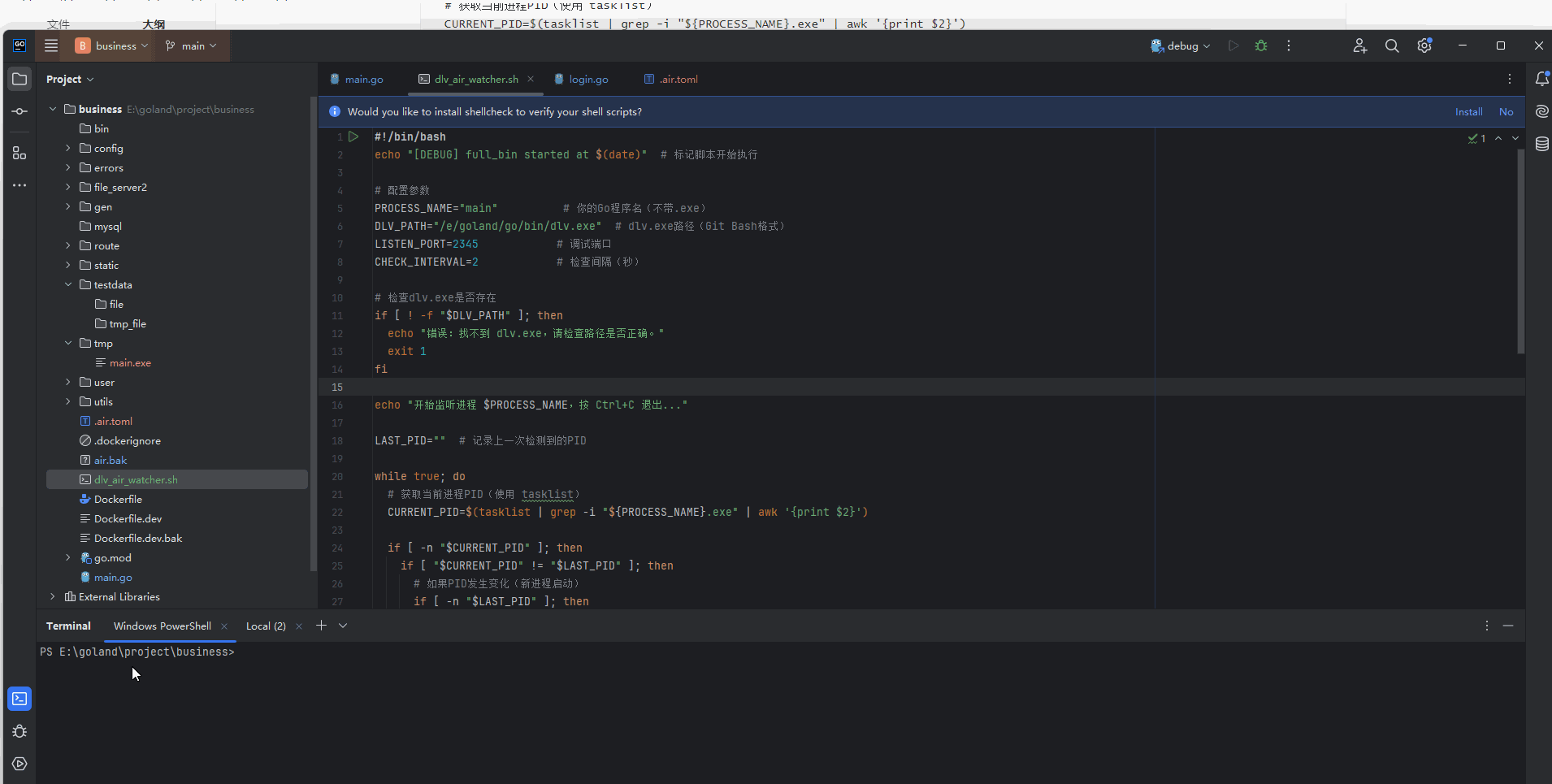Hide the Terminal panel

coord(1508,626)
